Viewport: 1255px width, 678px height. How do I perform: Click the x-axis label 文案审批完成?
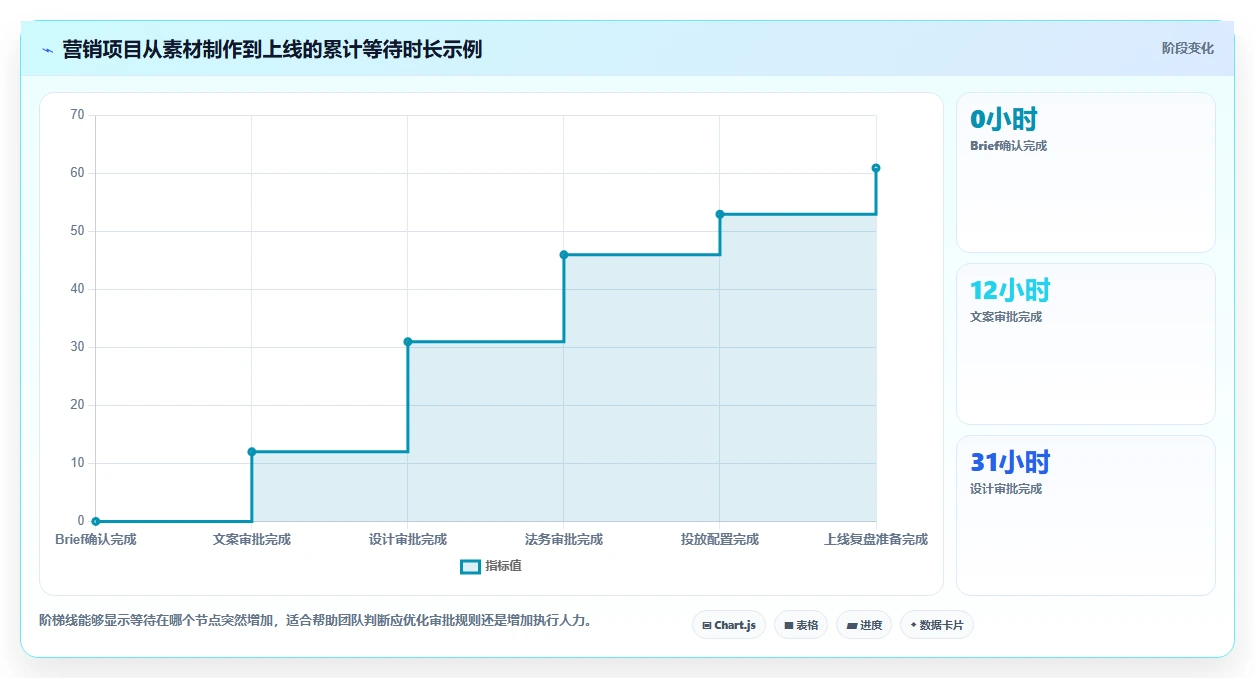point(252,539)
